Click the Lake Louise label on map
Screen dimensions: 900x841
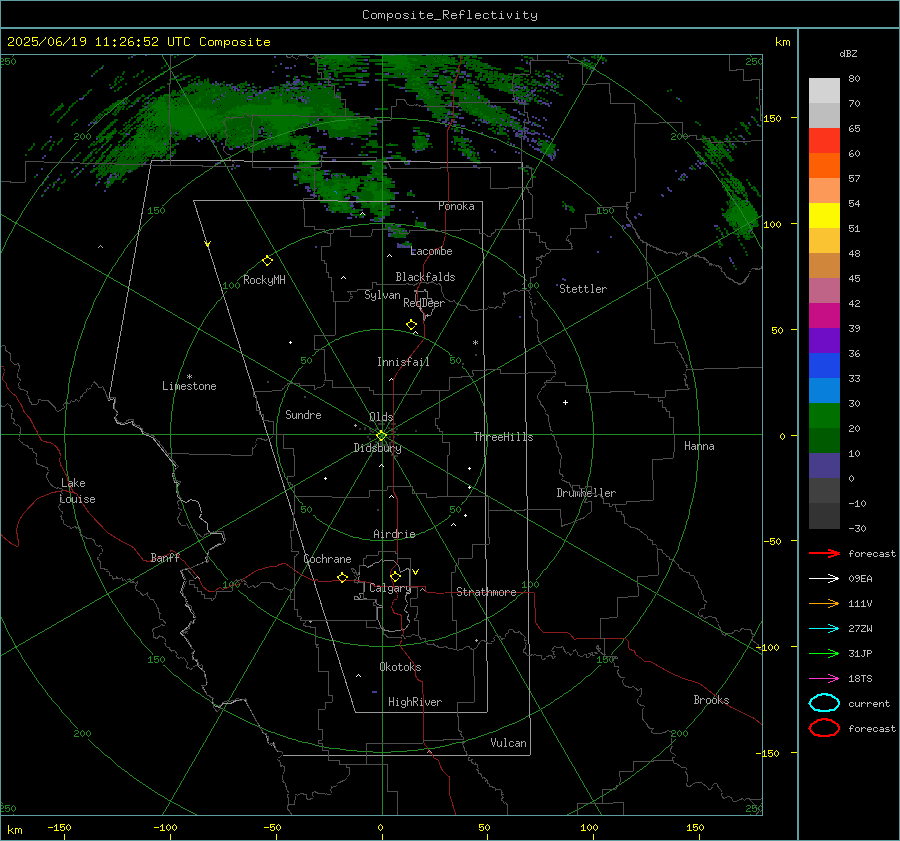click(x=77, y=491)
